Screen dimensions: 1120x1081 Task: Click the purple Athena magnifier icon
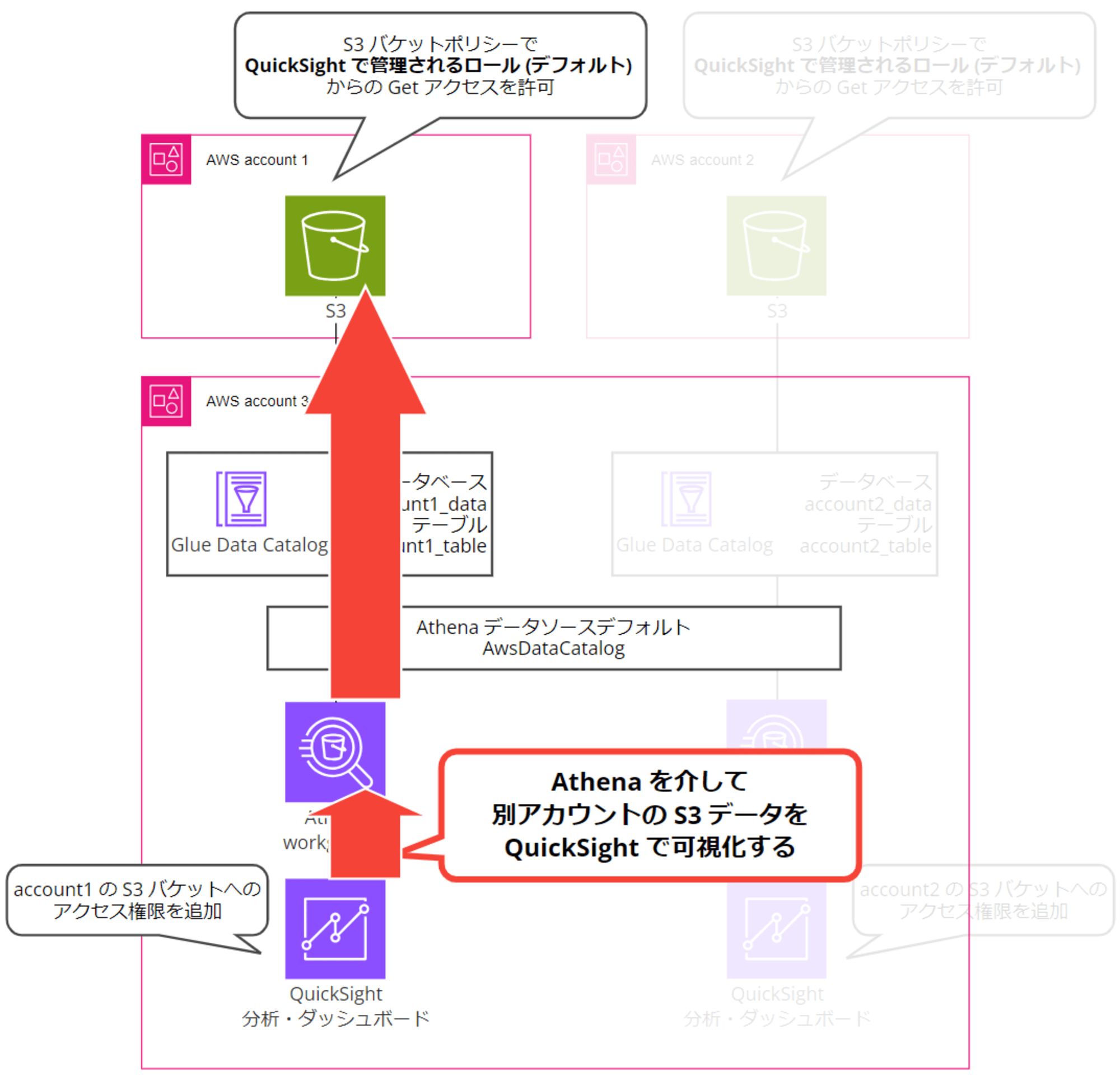pyautogui.click(x=335, y=752)
